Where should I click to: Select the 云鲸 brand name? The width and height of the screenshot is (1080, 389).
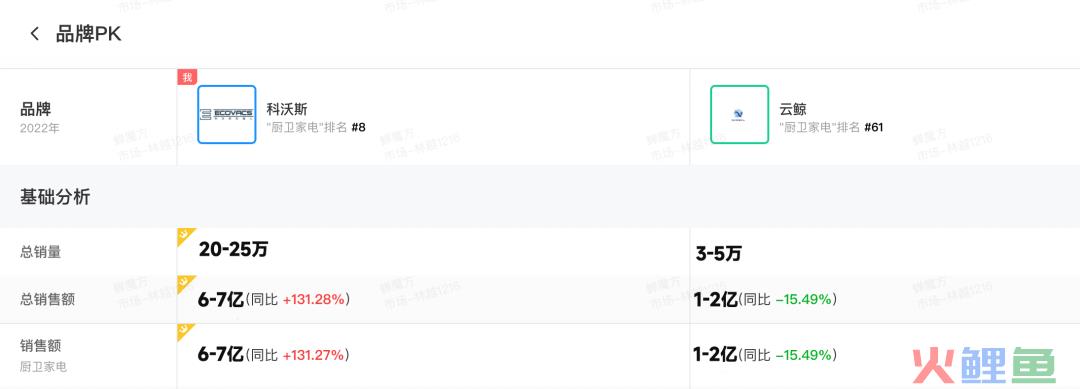click(793, 109)
